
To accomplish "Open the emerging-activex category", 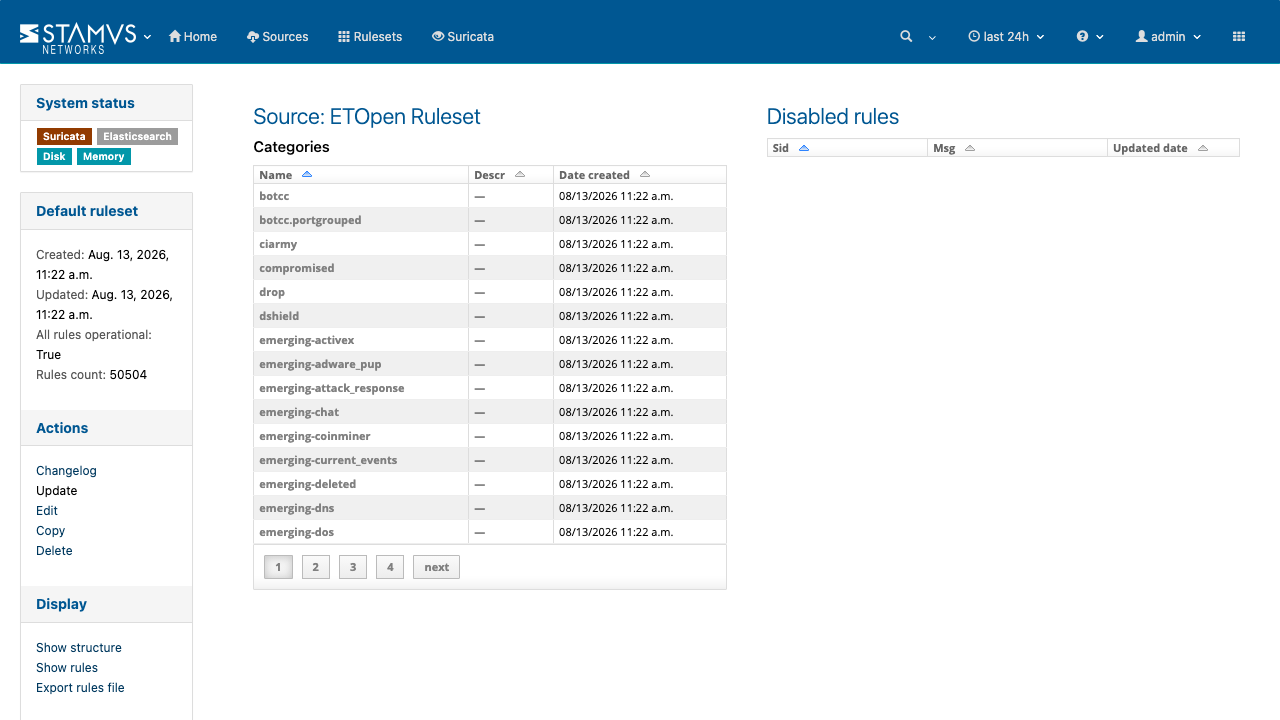I will coord(307,340).
